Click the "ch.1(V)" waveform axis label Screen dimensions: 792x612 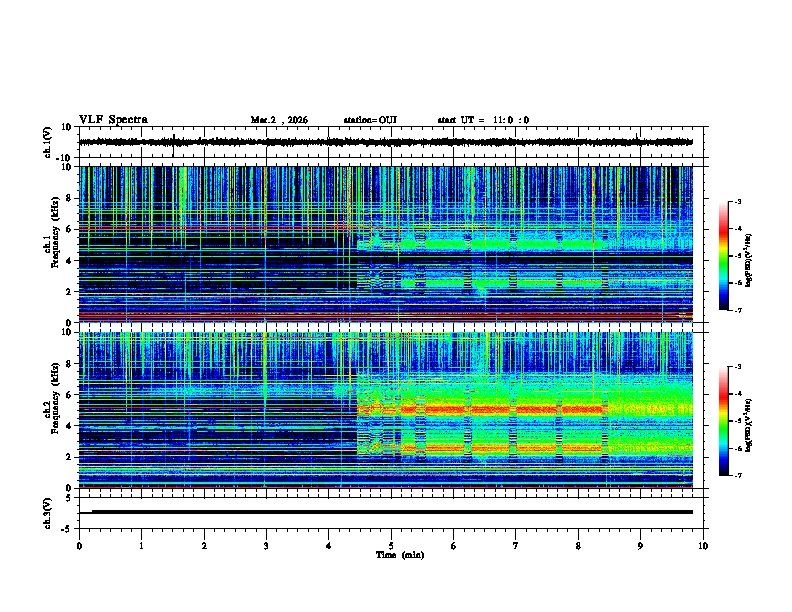pyautogui.click(x=48, y=142)
